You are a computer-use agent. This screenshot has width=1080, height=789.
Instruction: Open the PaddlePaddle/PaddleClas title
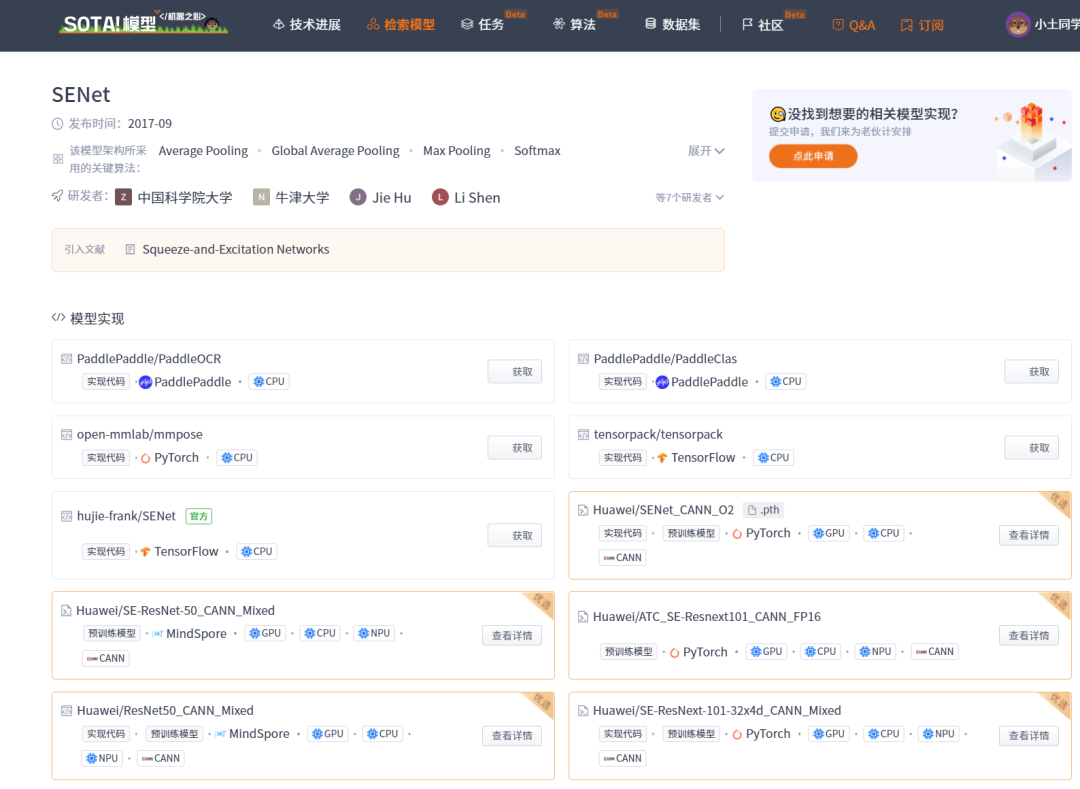point(665,359)
